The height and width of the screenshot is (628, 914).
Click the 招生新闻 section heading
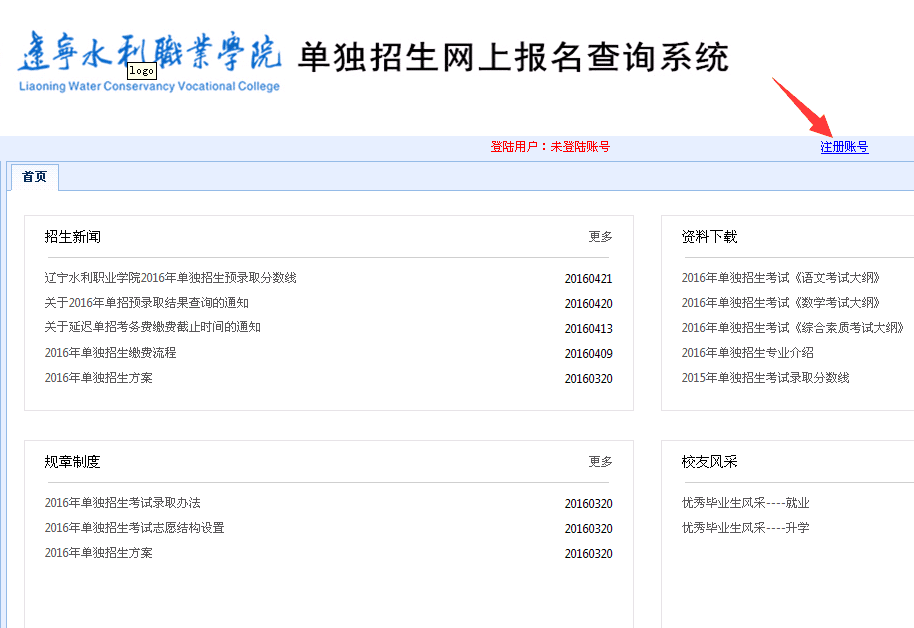click(73, 237)
